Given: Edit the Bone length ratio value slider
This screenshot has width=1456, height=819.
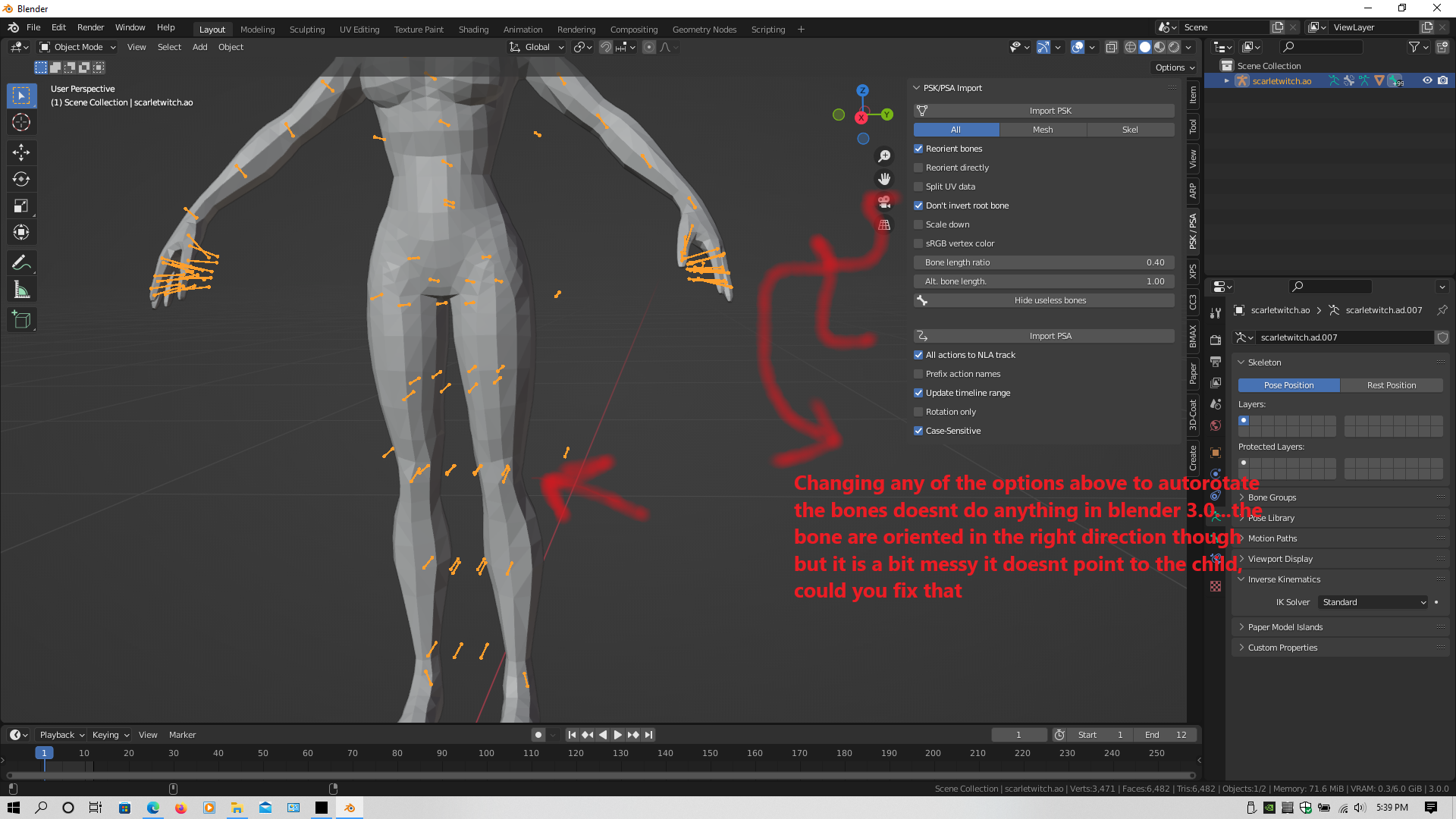Looking at the screenshot, I should click(1043, 262).
